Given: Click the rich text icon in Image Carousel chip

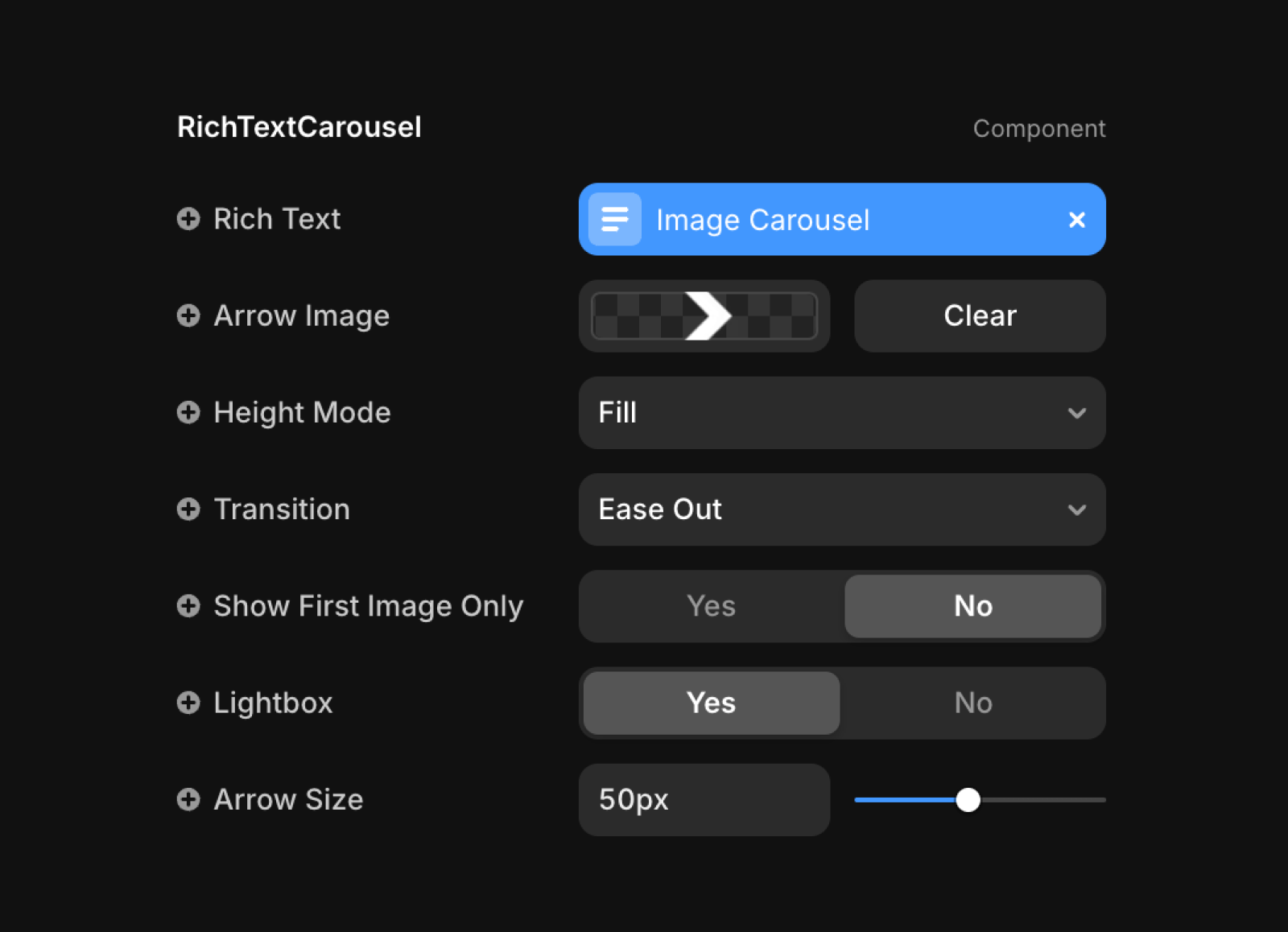Looking at the screenshot, I should [x=615, y=219].
